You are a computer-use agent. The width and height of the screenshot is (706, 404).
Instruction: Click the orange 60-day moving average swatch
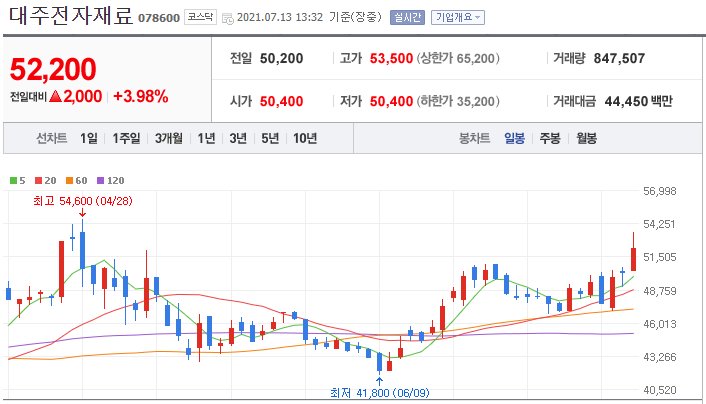click(x=69, y=181)
